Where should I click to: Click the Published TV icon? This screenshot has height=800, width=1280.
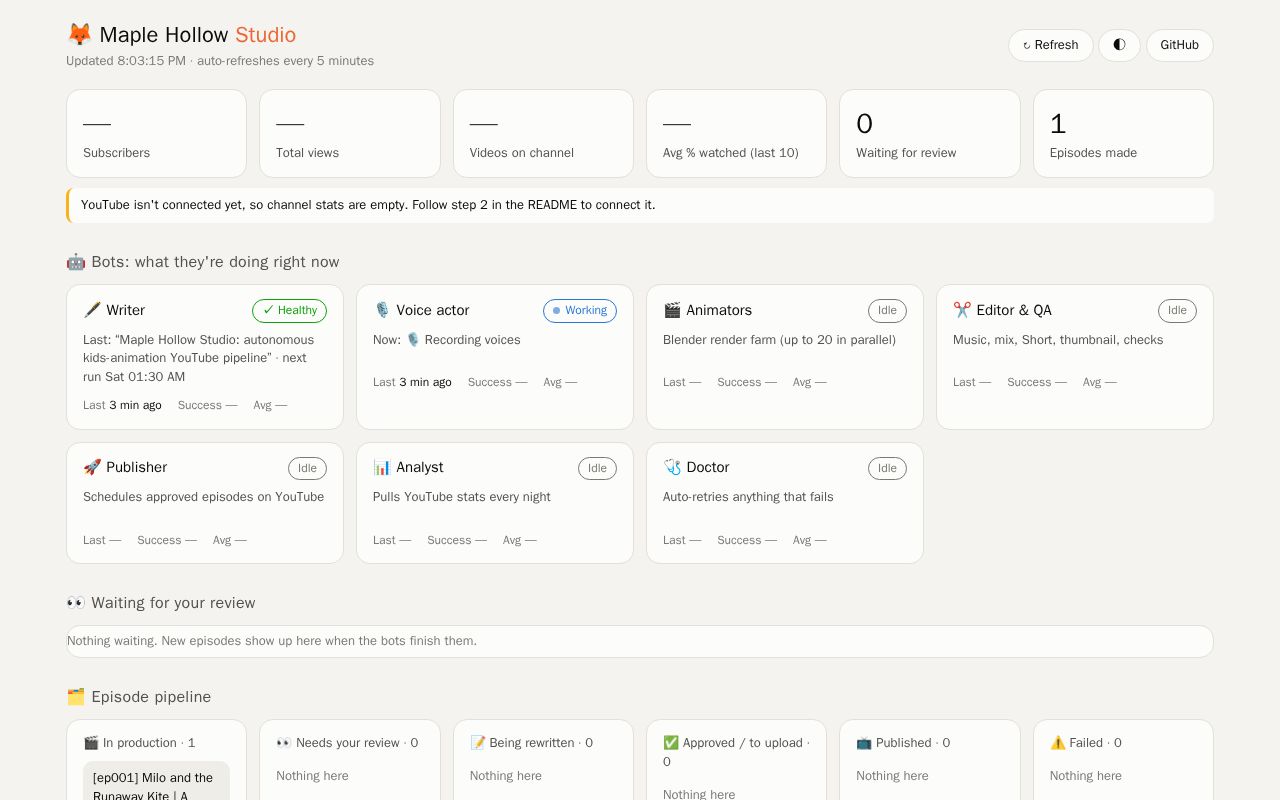[864, 743]
